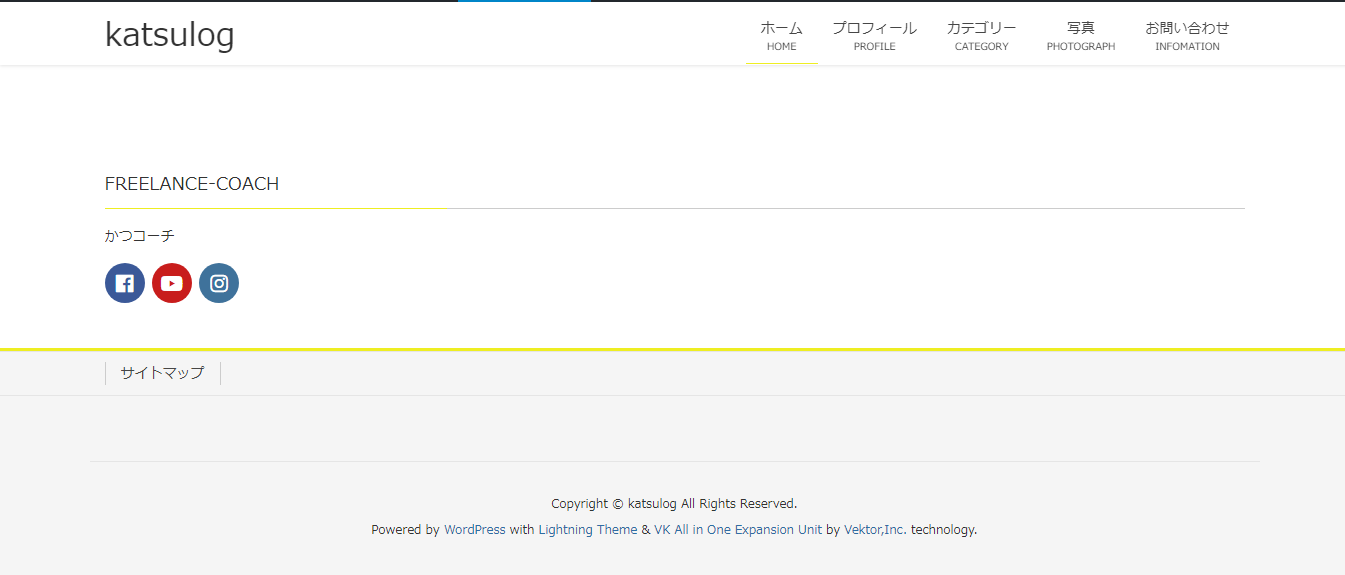Open the ホーム HOME menu item
The height and width of the screenshot is (575, 1345).
[x=782, y=36]
